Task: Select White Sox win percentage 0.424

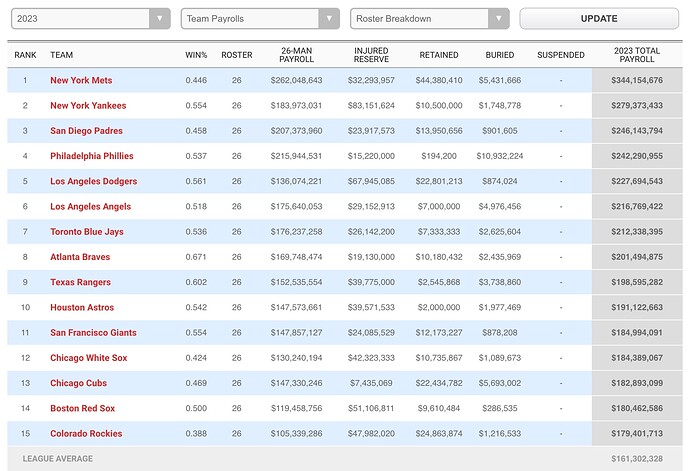Action: tap(196, 358)
